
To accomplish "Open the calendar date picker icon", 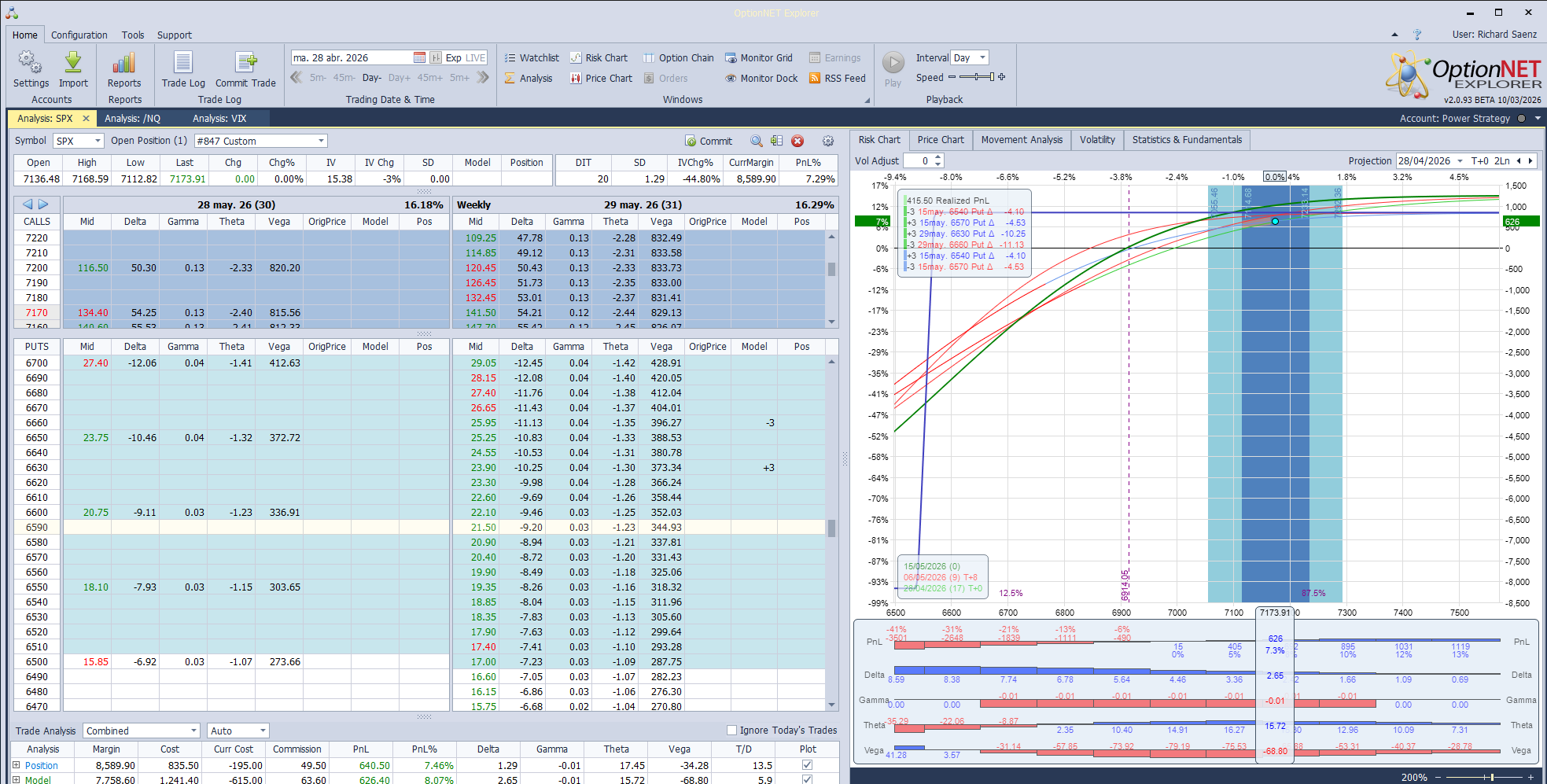I will click(x=419, y=57).
